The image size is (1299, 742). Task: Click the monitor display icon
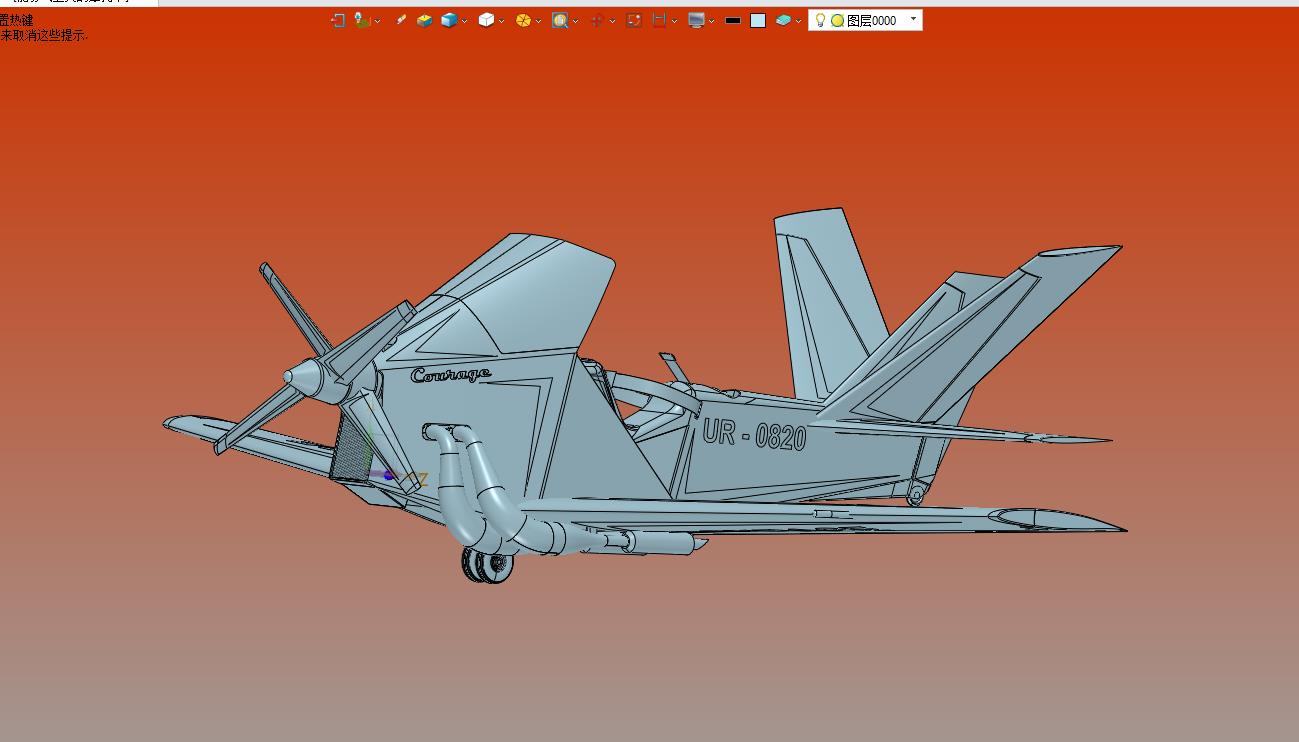(x=696, y=20)
